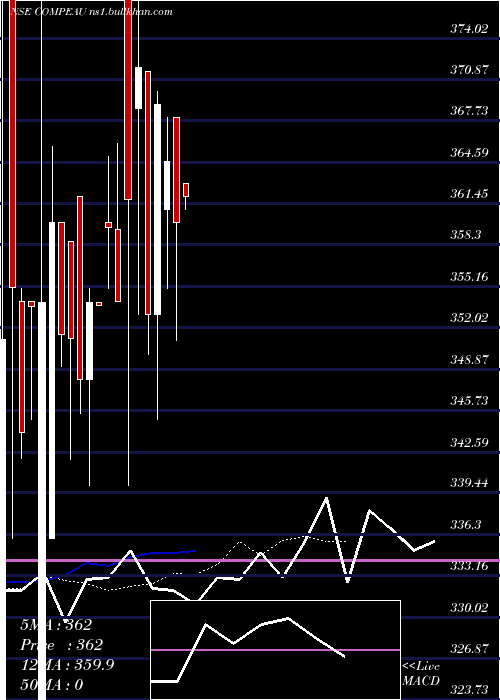Click the 342.59 price axis label
500x700 pixels.
click(x=469, y=442)
